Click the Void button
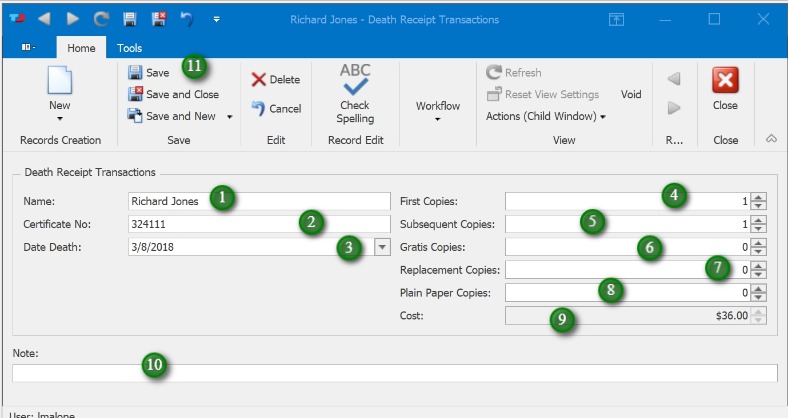Image resolution: width=788 pixels, height=418 pixels. [631, 95]
